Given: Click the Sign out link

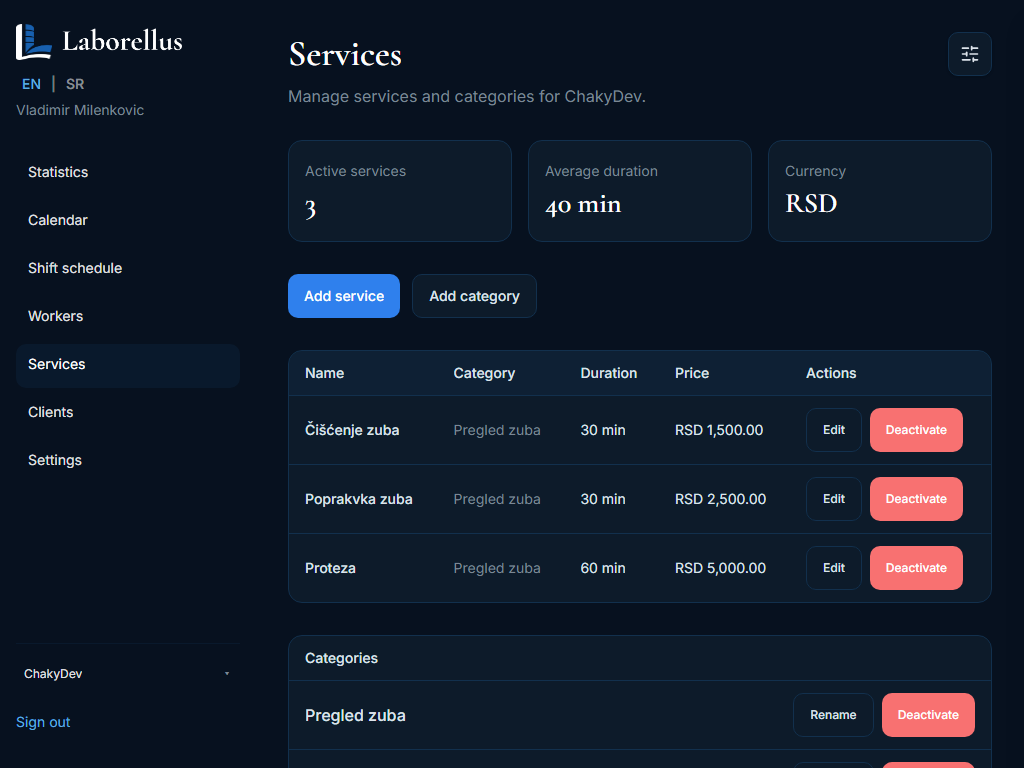Looking at the screenshot, I should (43, 722).
